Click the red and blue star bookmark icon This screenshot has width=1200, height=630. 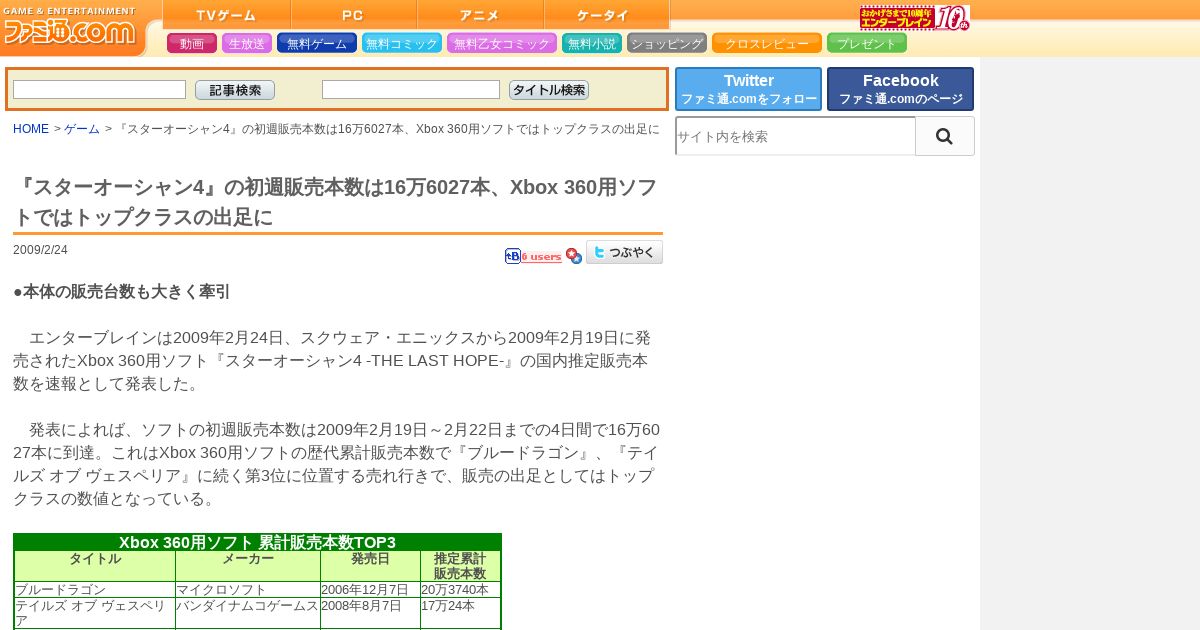coord(574,256)
